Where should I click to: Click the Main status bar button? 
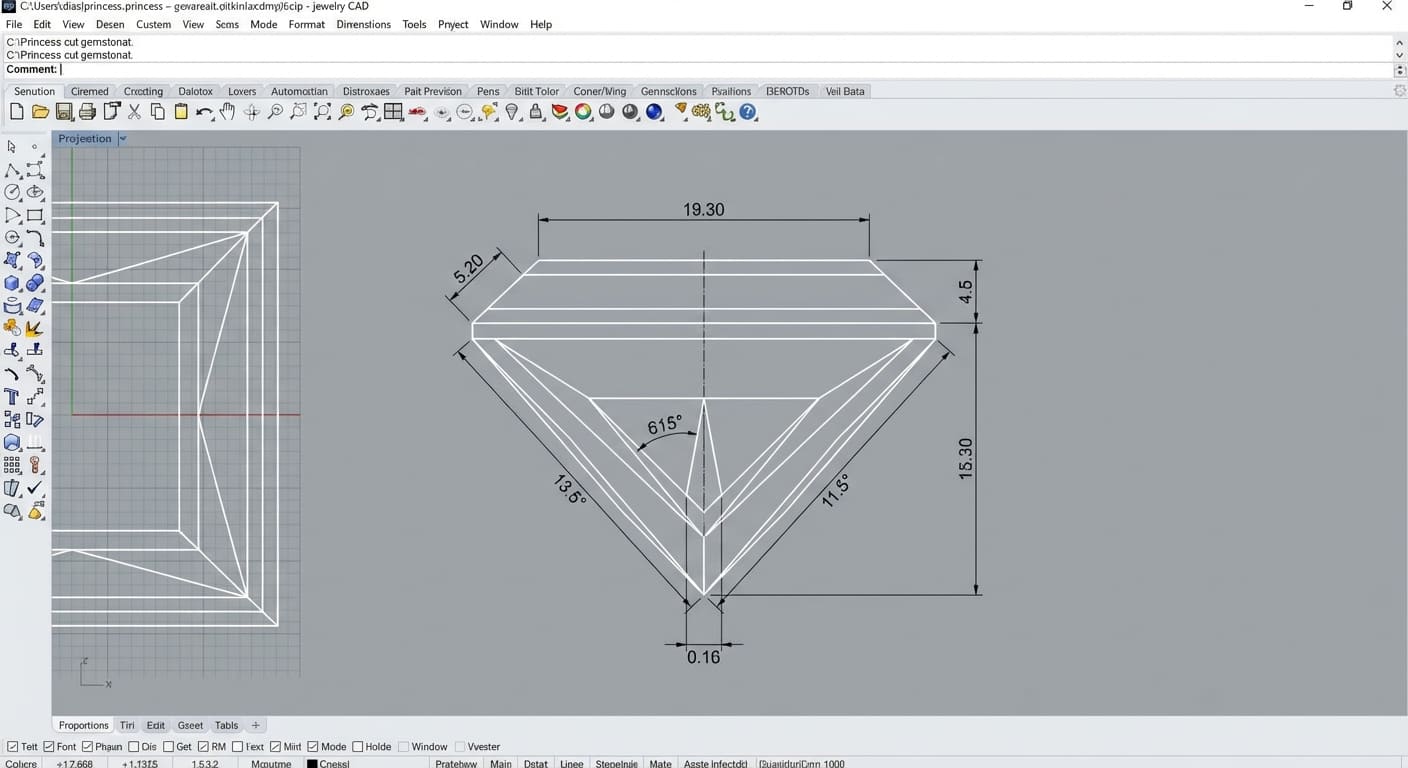coord(501,764)
